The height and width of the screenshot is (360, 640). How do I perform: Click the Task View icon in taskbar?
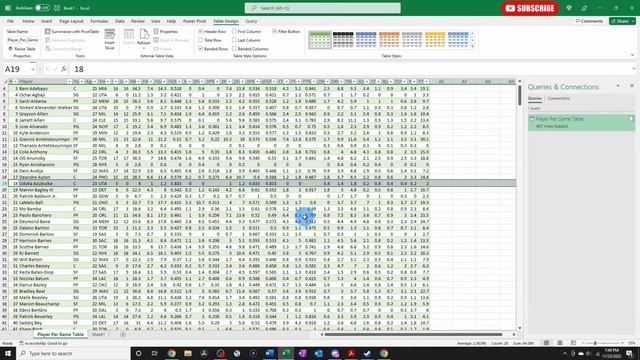click(155, 353)
